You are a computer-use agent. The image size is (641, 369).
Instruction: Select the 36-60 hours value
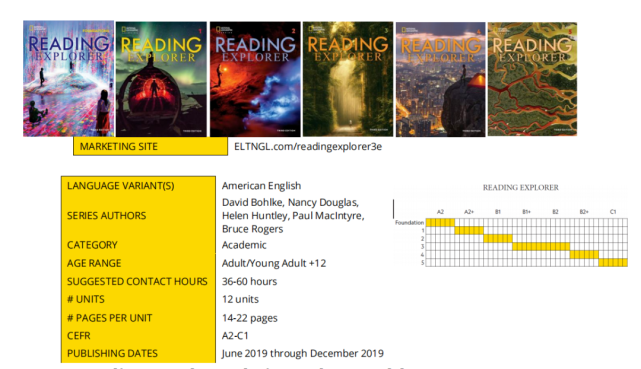click(249, 282)
